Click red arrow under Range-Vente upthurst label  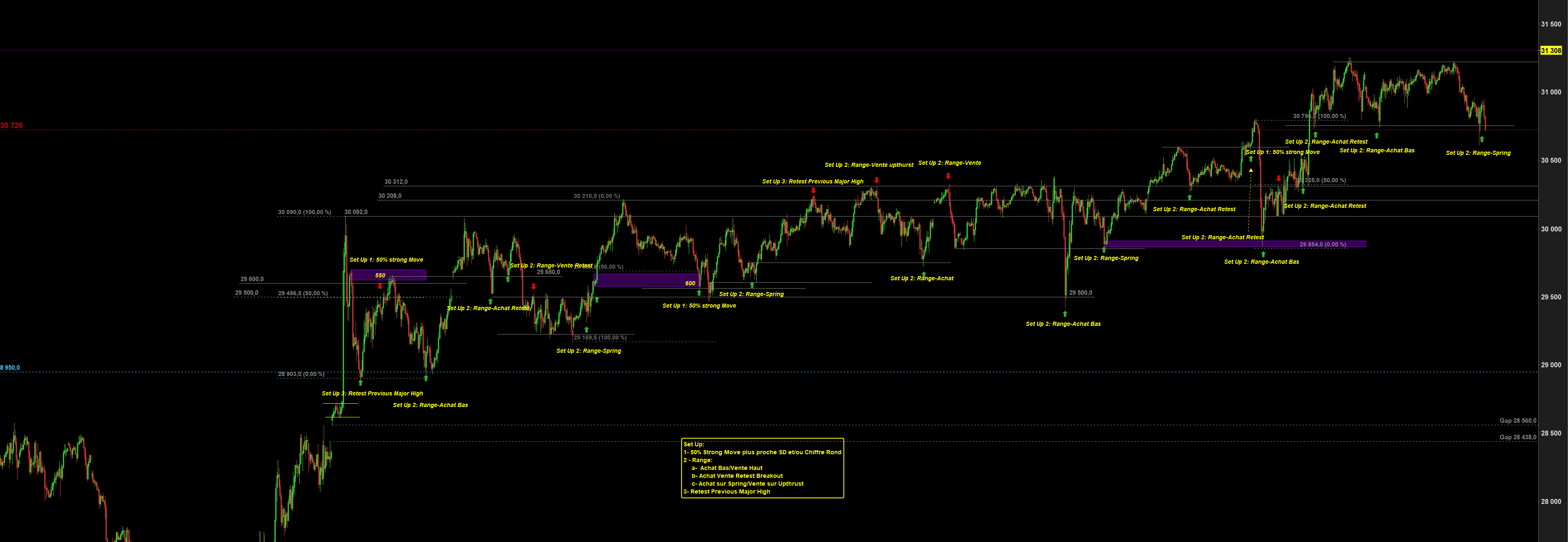click(x=877, y=180)
